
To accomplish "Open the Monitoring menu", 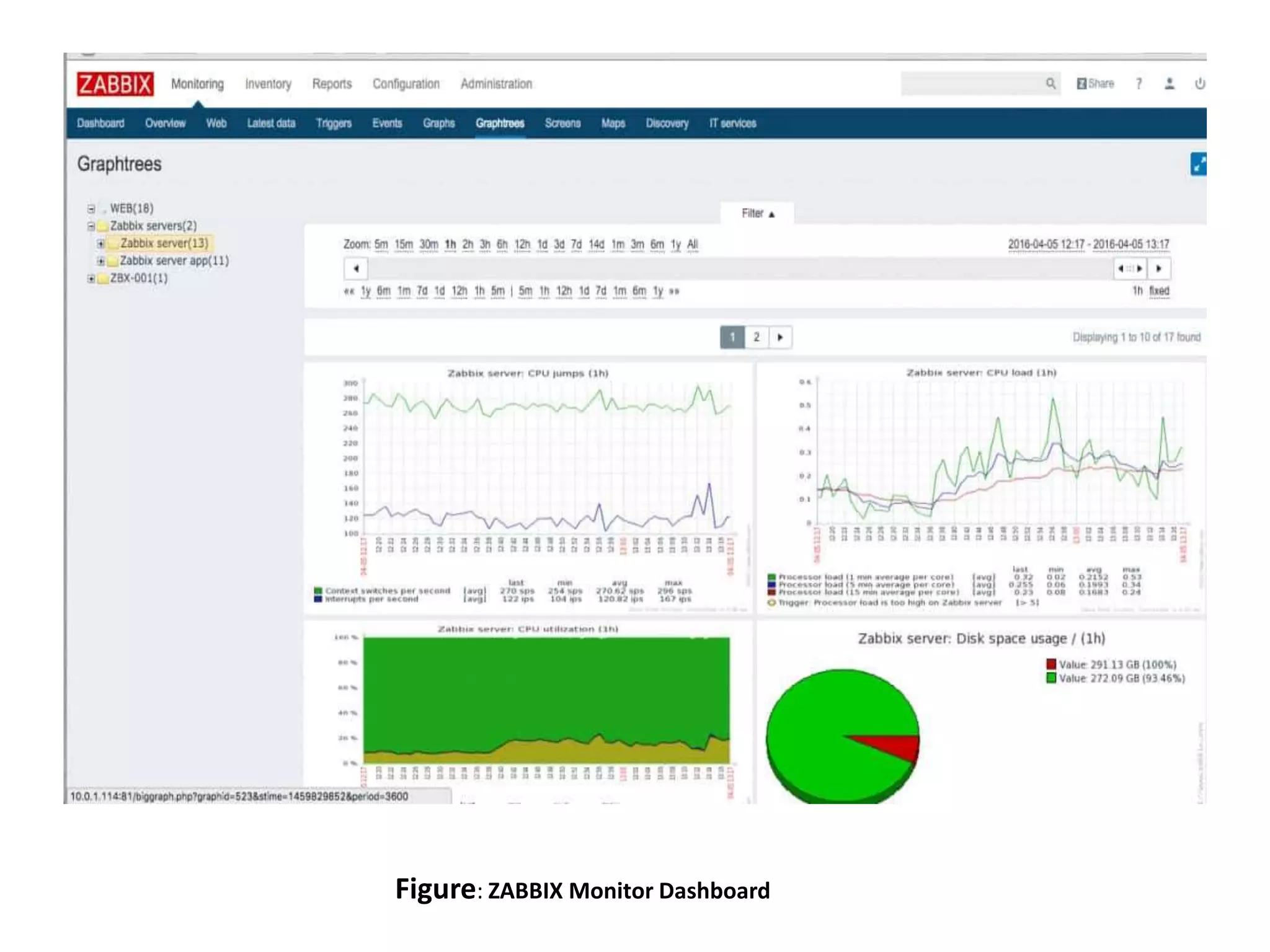I will [197, 84].
